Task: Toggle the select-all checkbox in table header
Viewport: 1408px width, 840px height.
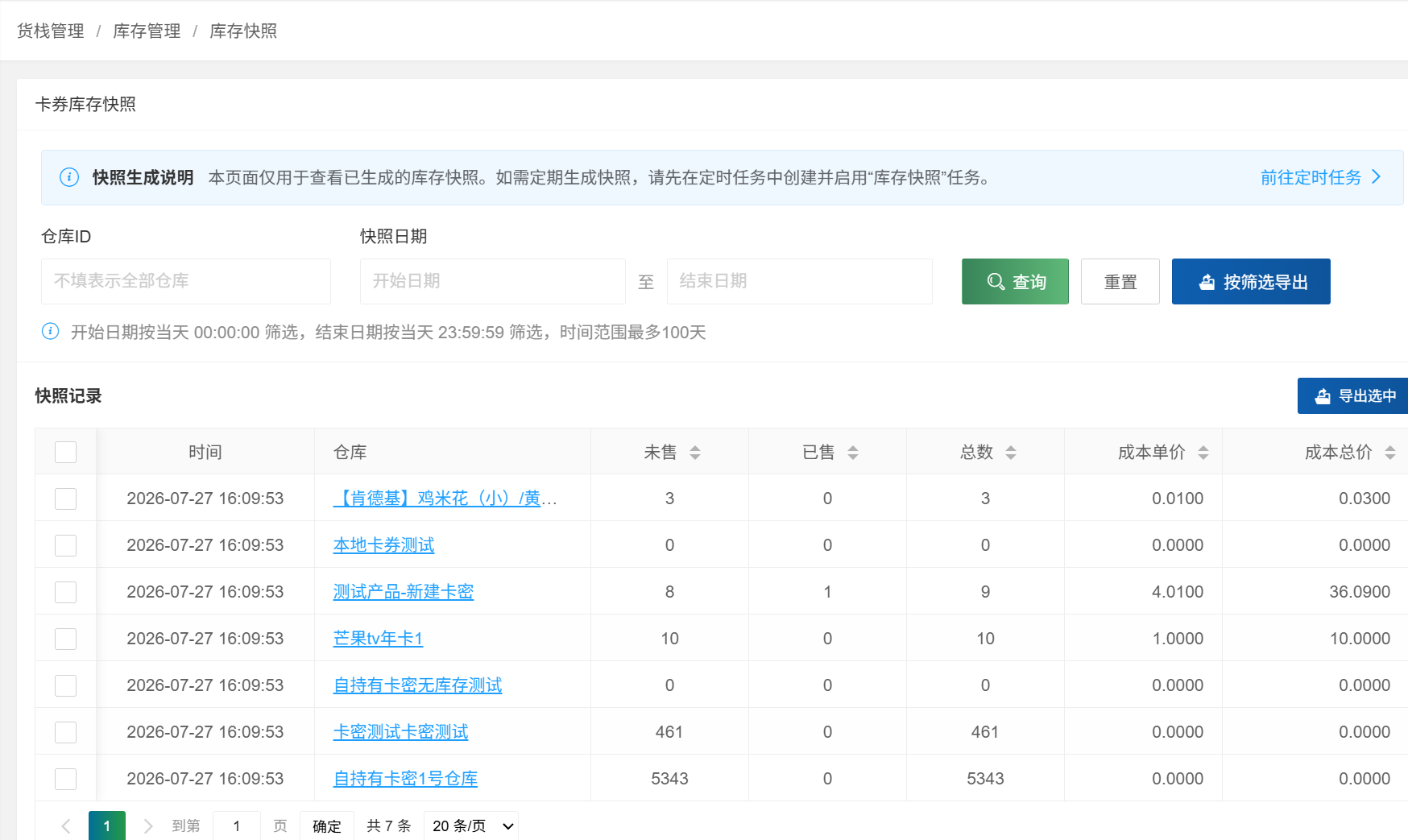Action: pos(65,452)
